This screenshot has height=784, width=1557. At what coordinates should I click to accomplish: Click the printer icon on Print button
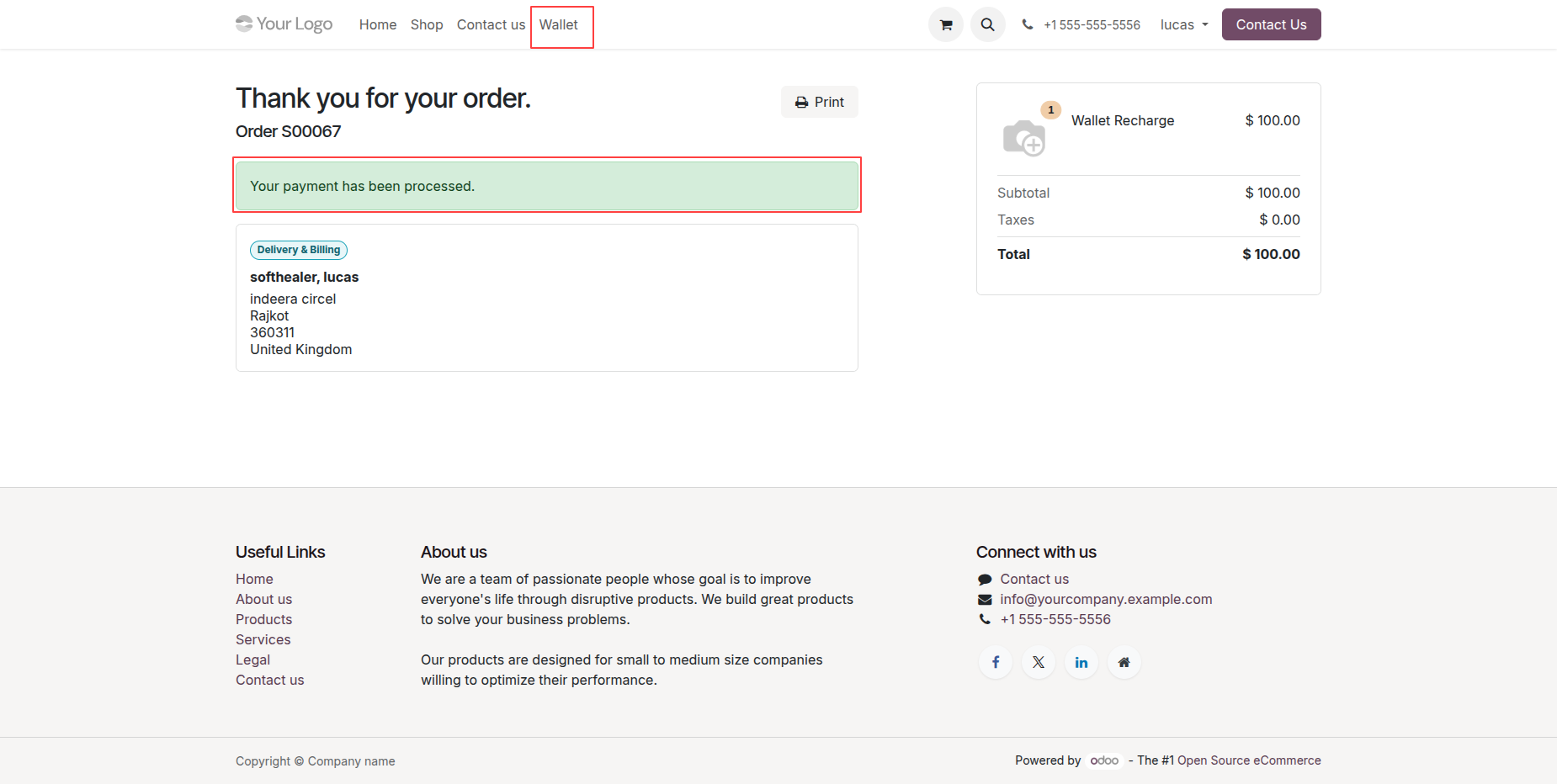[x=802, y=102]
